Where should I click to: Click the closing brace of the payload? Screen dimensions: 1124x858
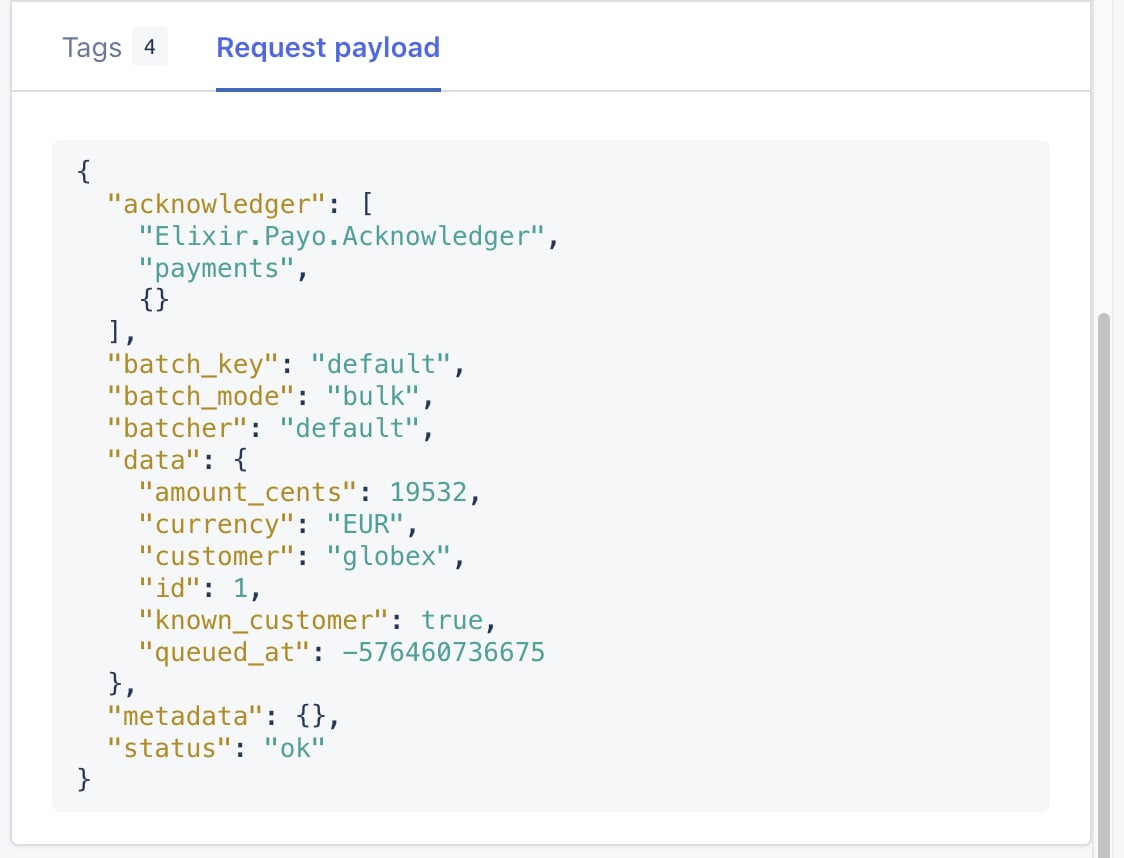[84, 779]
